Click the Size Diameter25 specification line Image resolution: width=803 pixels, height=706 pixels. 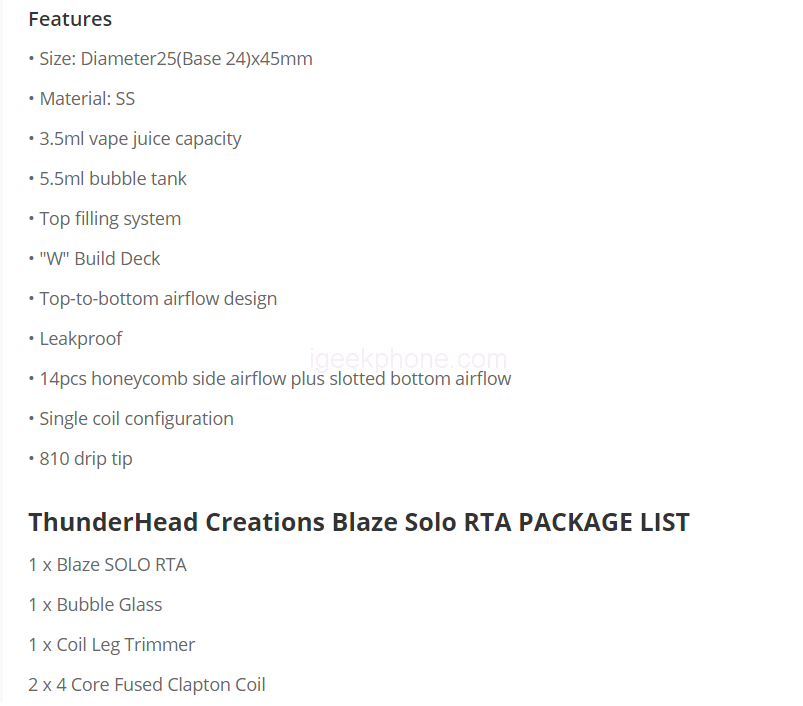175,59
